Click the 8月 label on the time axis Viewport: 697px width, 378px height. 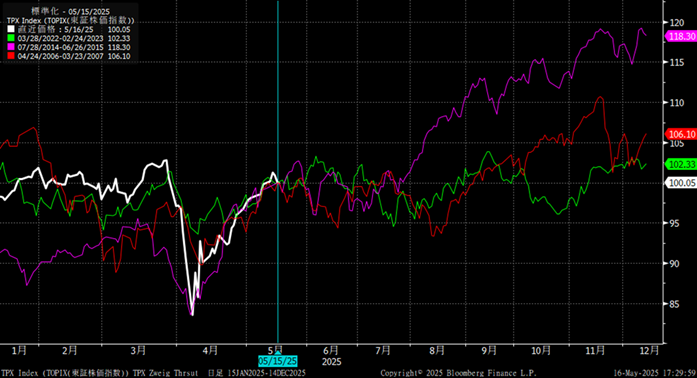click(437, 350)
